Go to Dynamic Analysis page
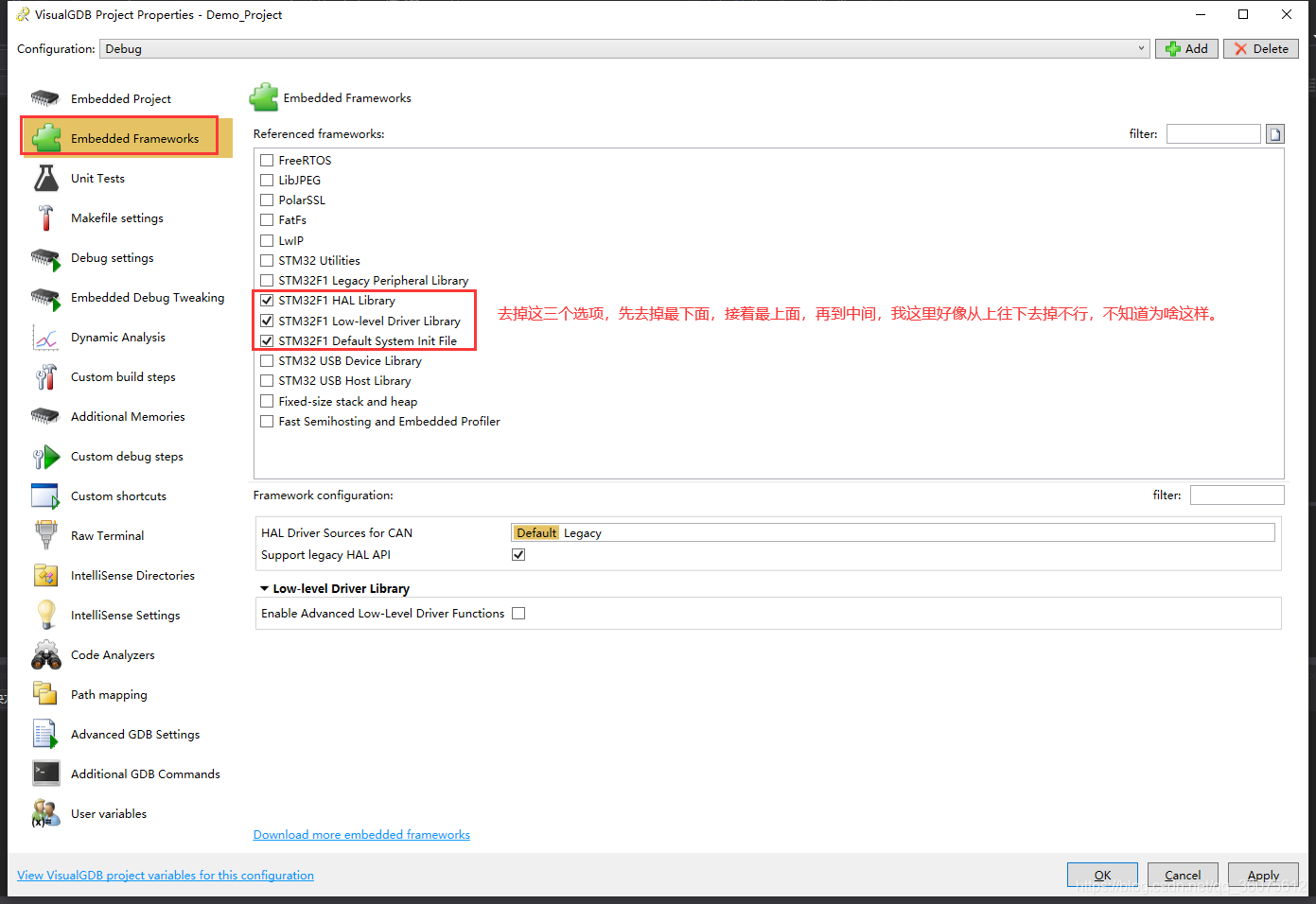Screen dimensions: 1316x904 (x=118, y=338)
